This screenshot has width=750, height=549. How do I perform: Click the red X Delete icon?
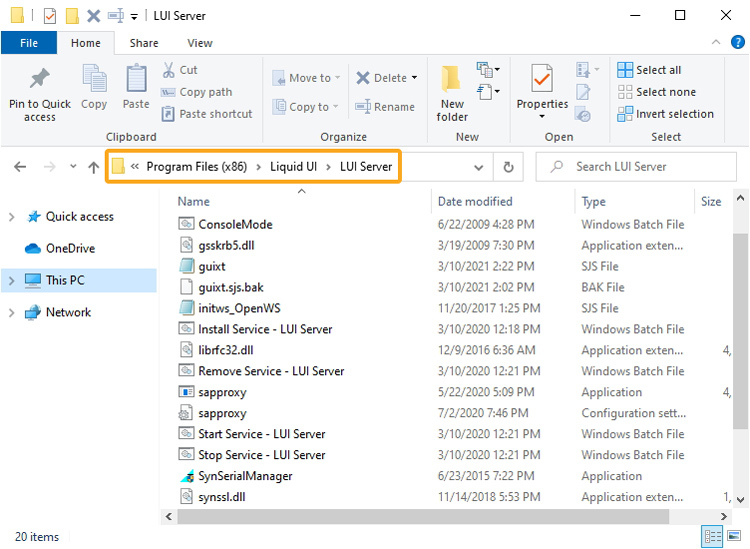363,78
